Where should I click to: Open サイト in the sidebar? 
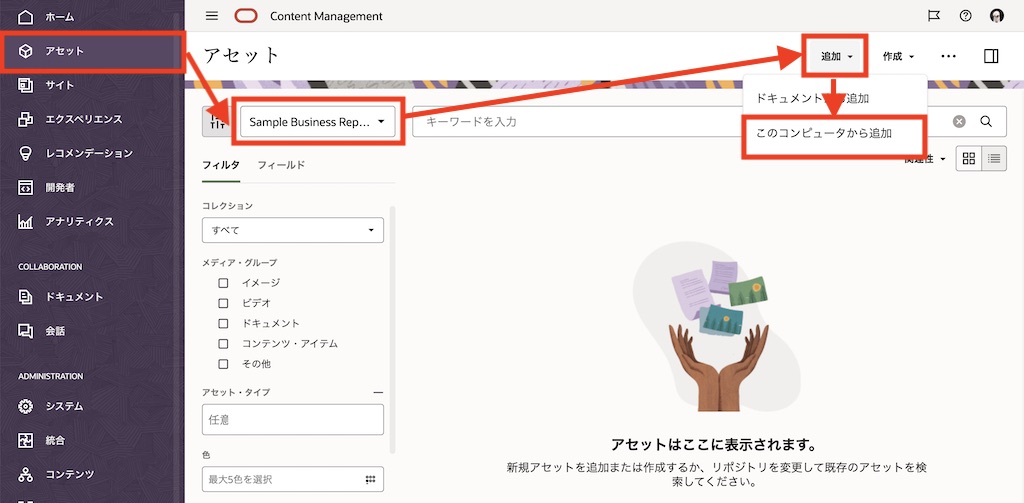[x=60, y=85]
